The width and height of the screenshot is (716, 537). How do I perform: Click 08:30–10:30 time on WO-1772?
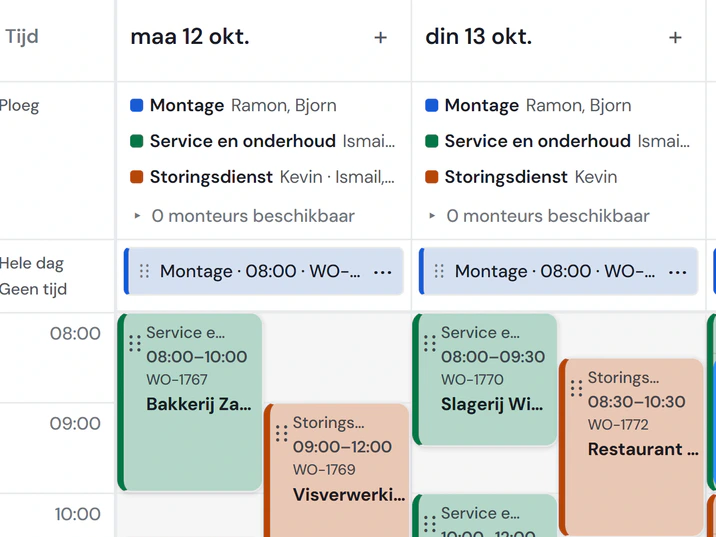point(637,402)
